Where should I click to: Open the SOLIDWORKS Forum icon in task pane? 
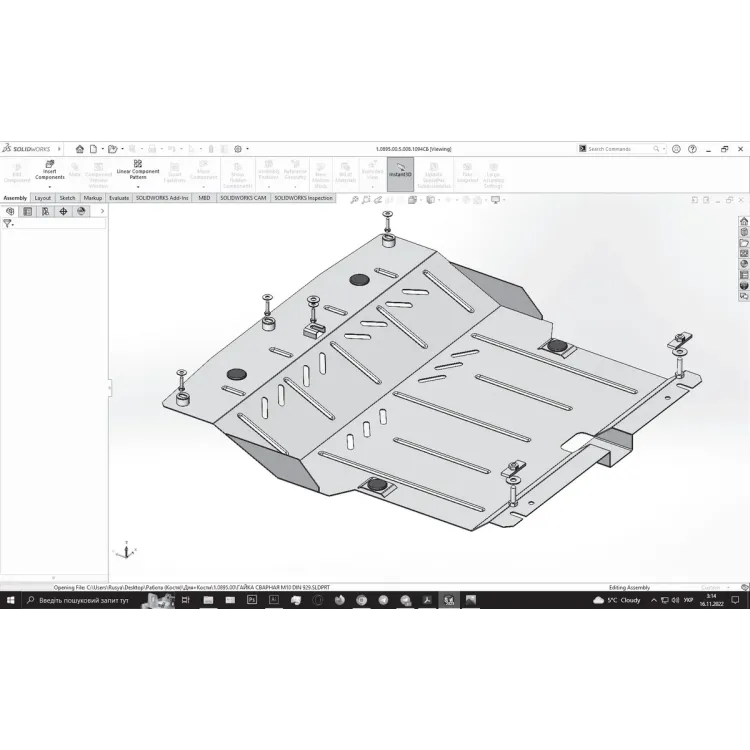(x=744, y=297)
